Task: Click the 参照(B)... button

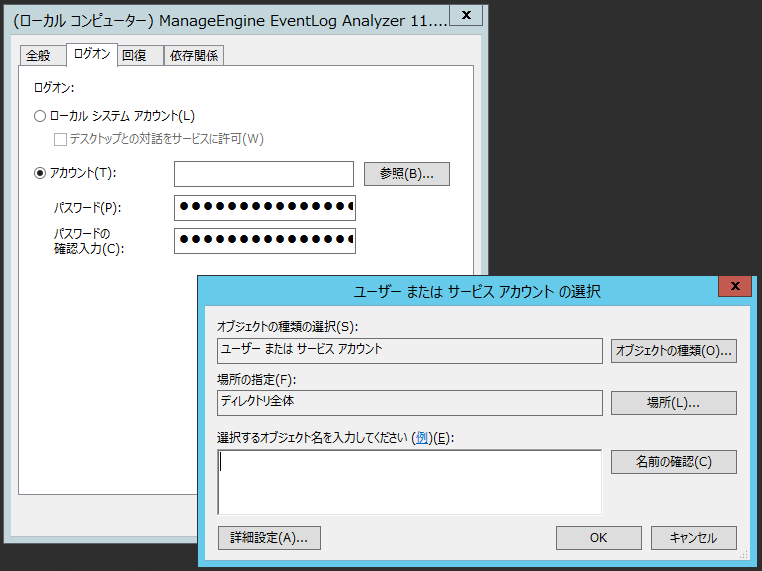Action: (407, 174)
